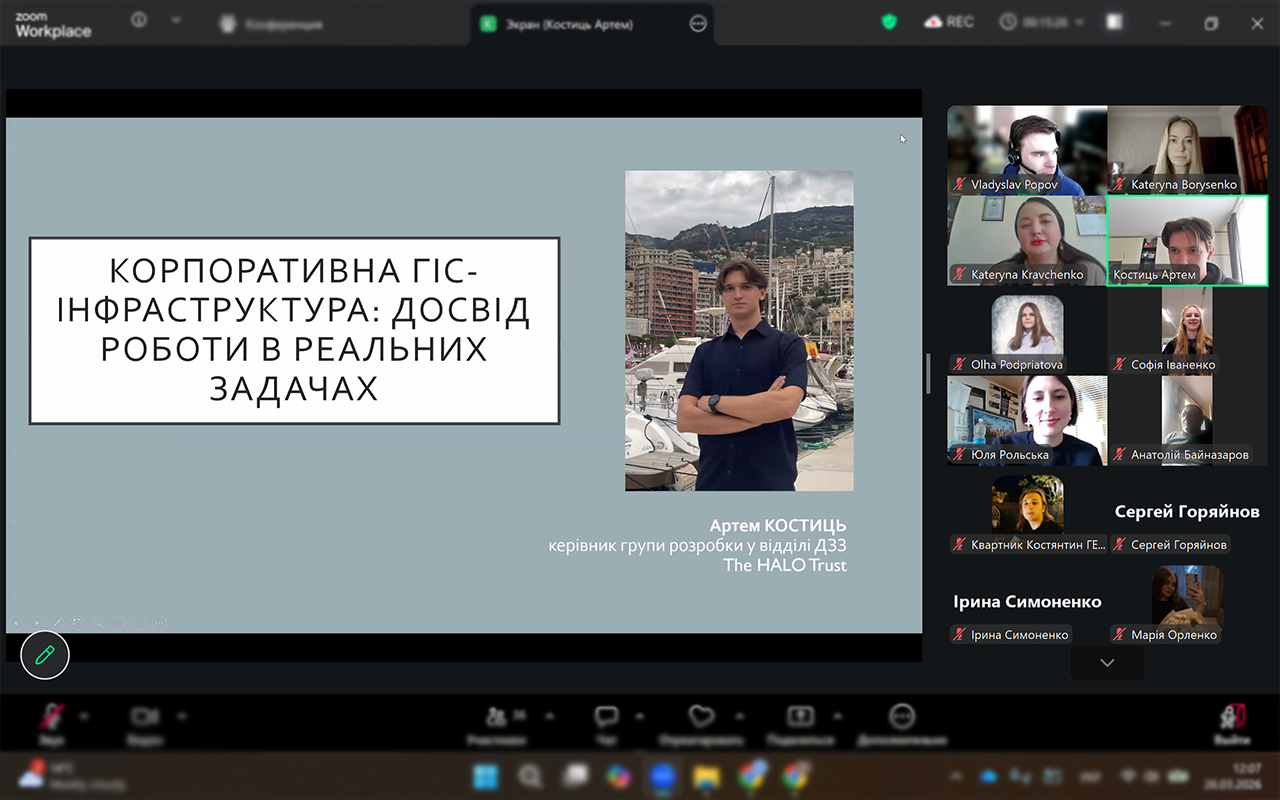
Task: Click the green security shield icon
Action: pos(889,22)
